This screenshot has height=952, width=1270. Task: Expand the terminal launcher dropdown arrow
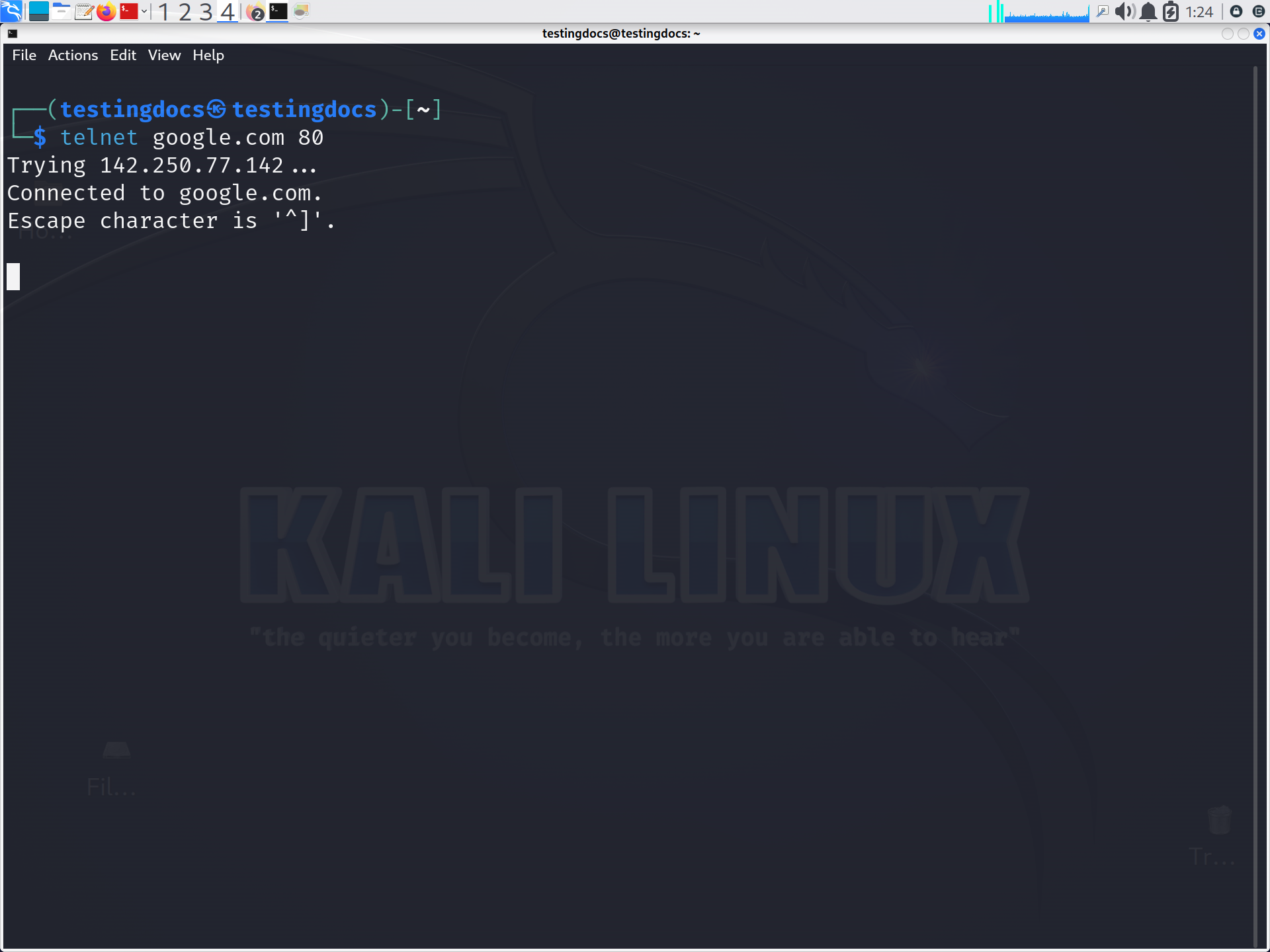[144, 11]
